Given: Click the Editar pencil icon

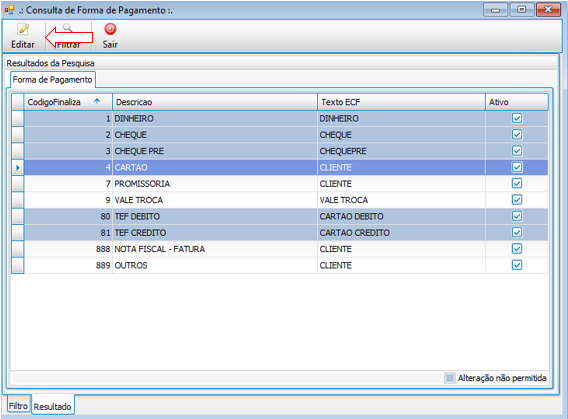Looking at the screenshot, I should 23,29.
